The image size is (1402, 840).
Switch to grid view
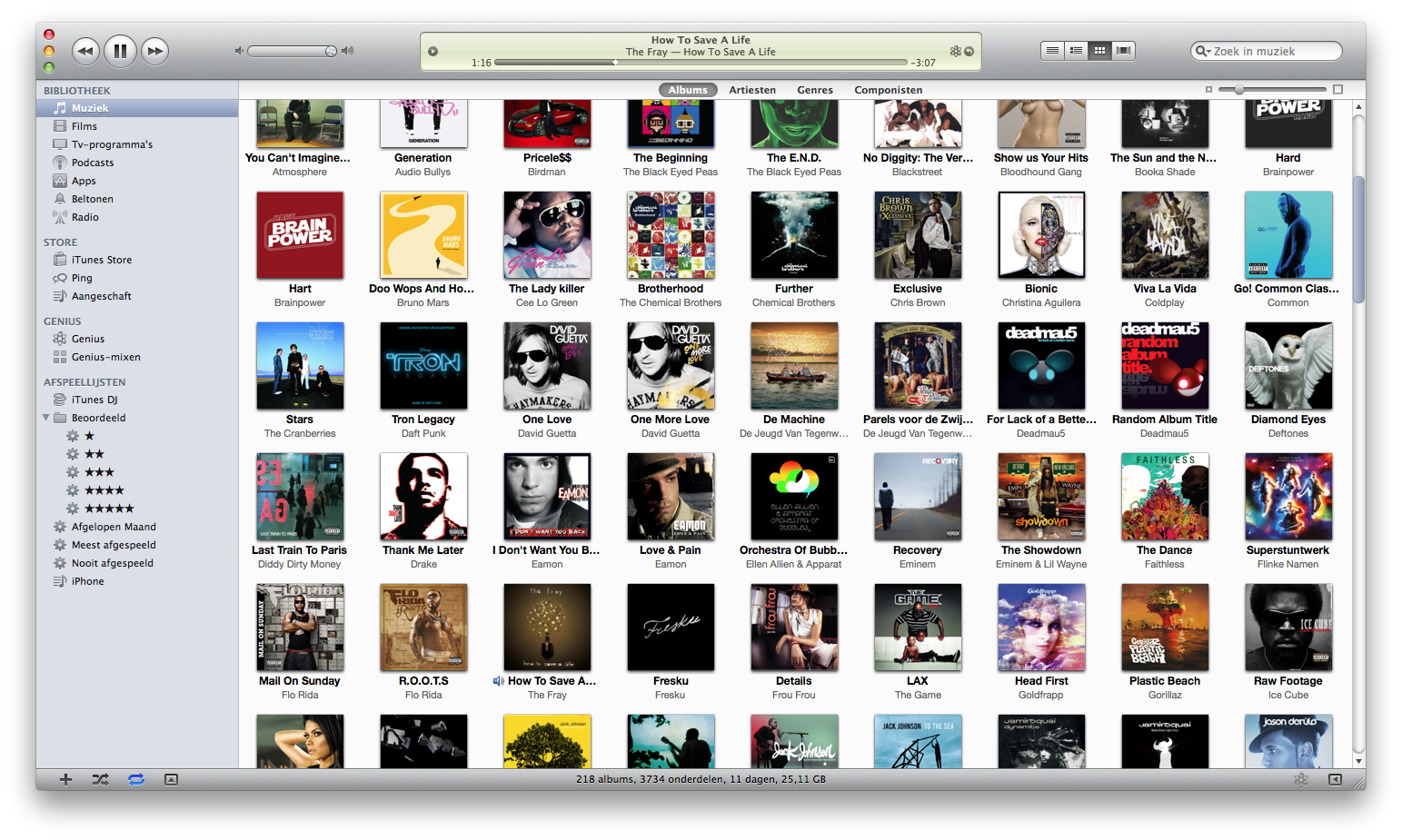click(x=1099, y=51)
